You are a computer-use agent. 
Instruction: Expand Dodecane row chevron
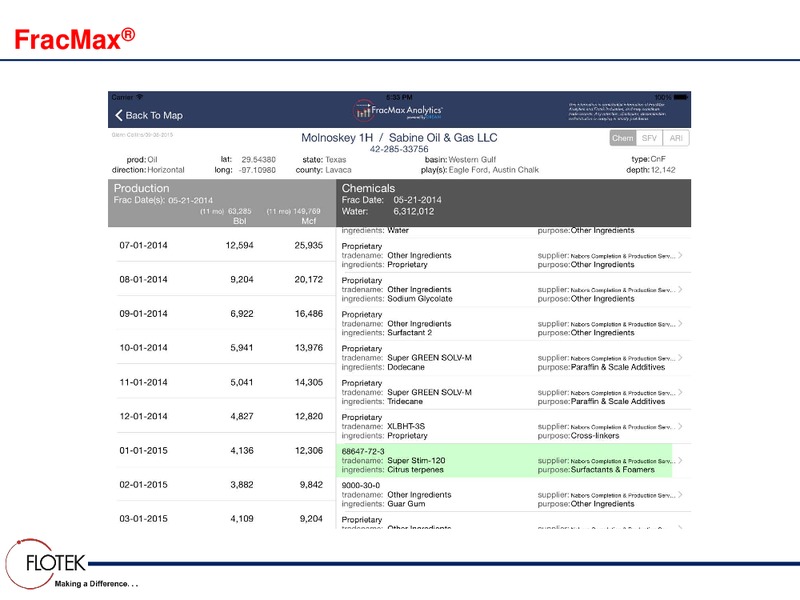(x=680, y=358)
